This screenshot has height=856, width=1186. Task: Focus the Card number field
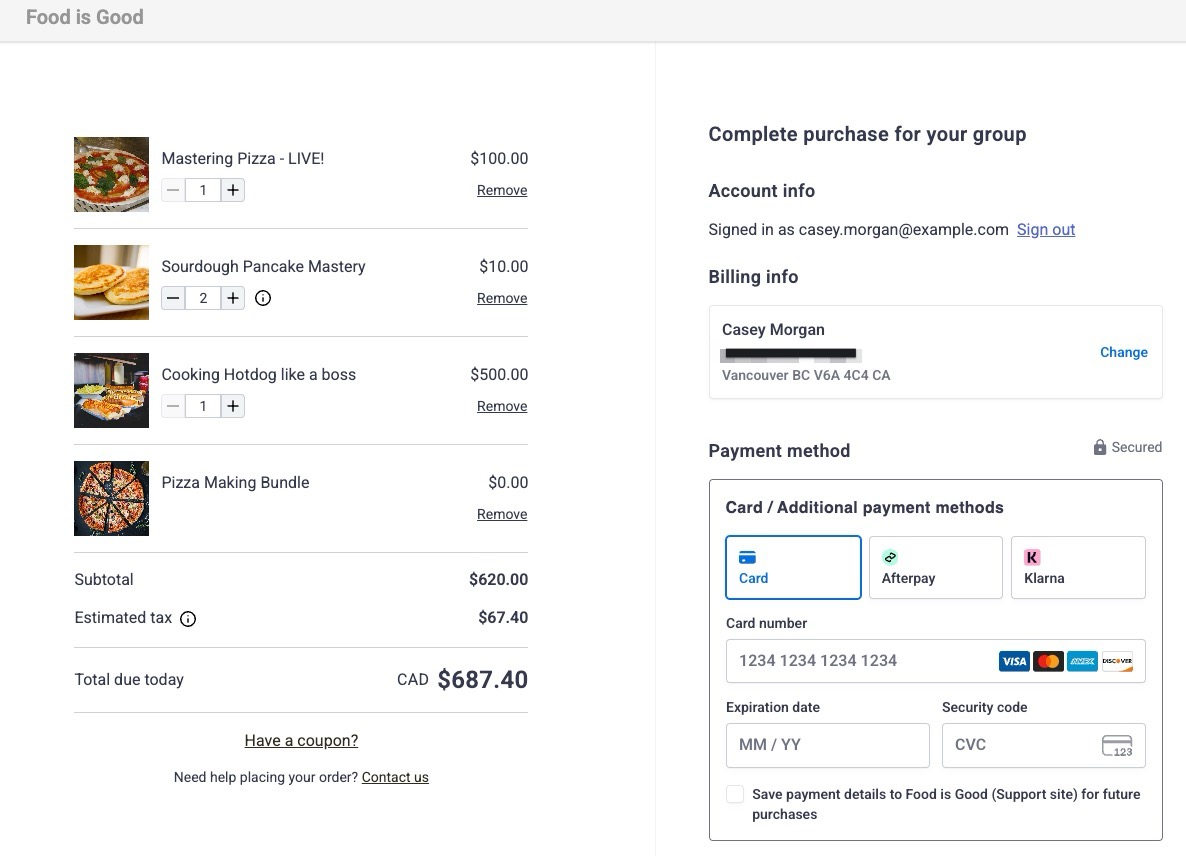point(935,661)
